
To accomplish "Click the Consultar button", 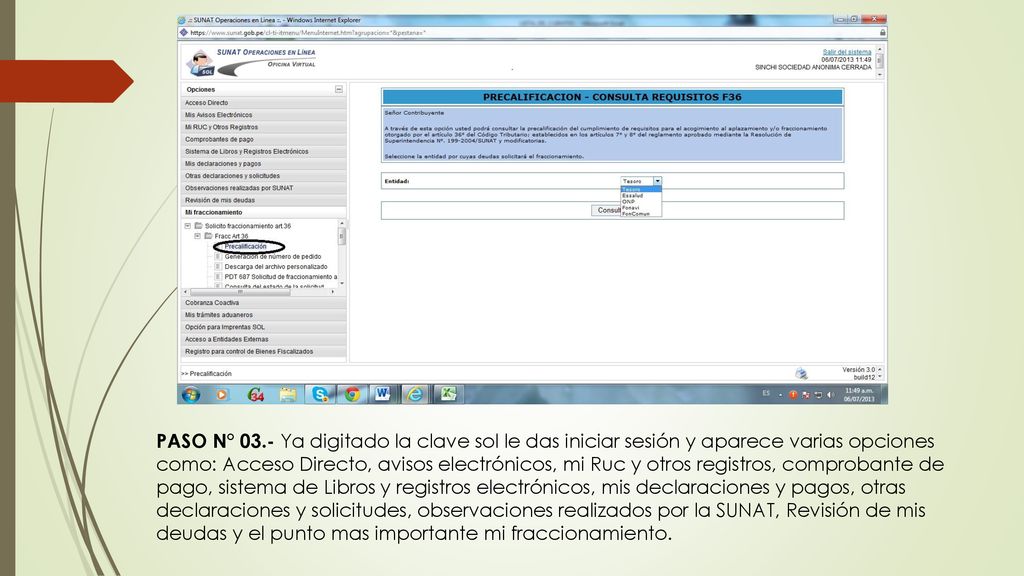I will (607, 210).
